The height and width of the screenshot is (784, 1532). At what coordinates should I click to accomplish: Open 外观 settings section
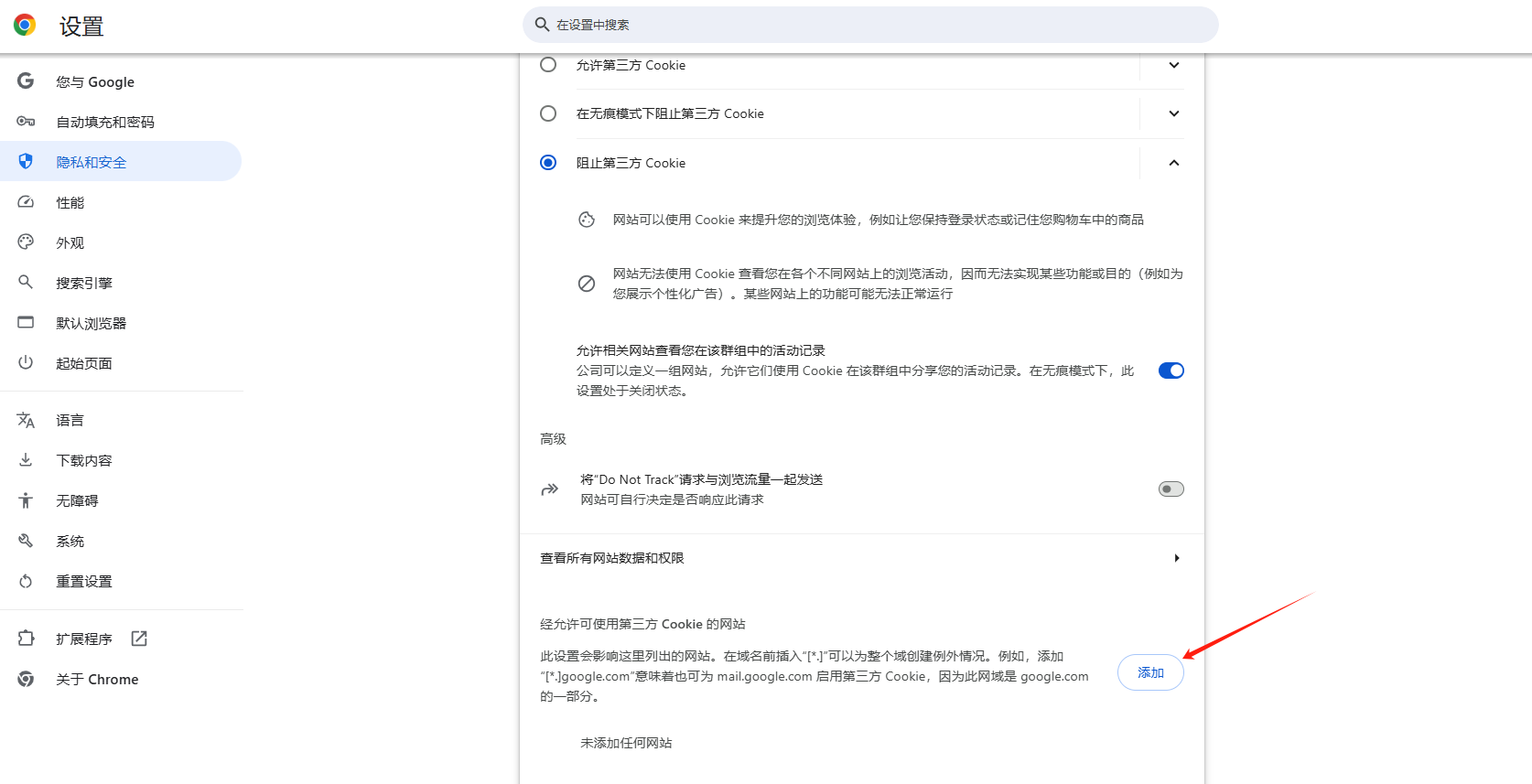tap(70, 242)
